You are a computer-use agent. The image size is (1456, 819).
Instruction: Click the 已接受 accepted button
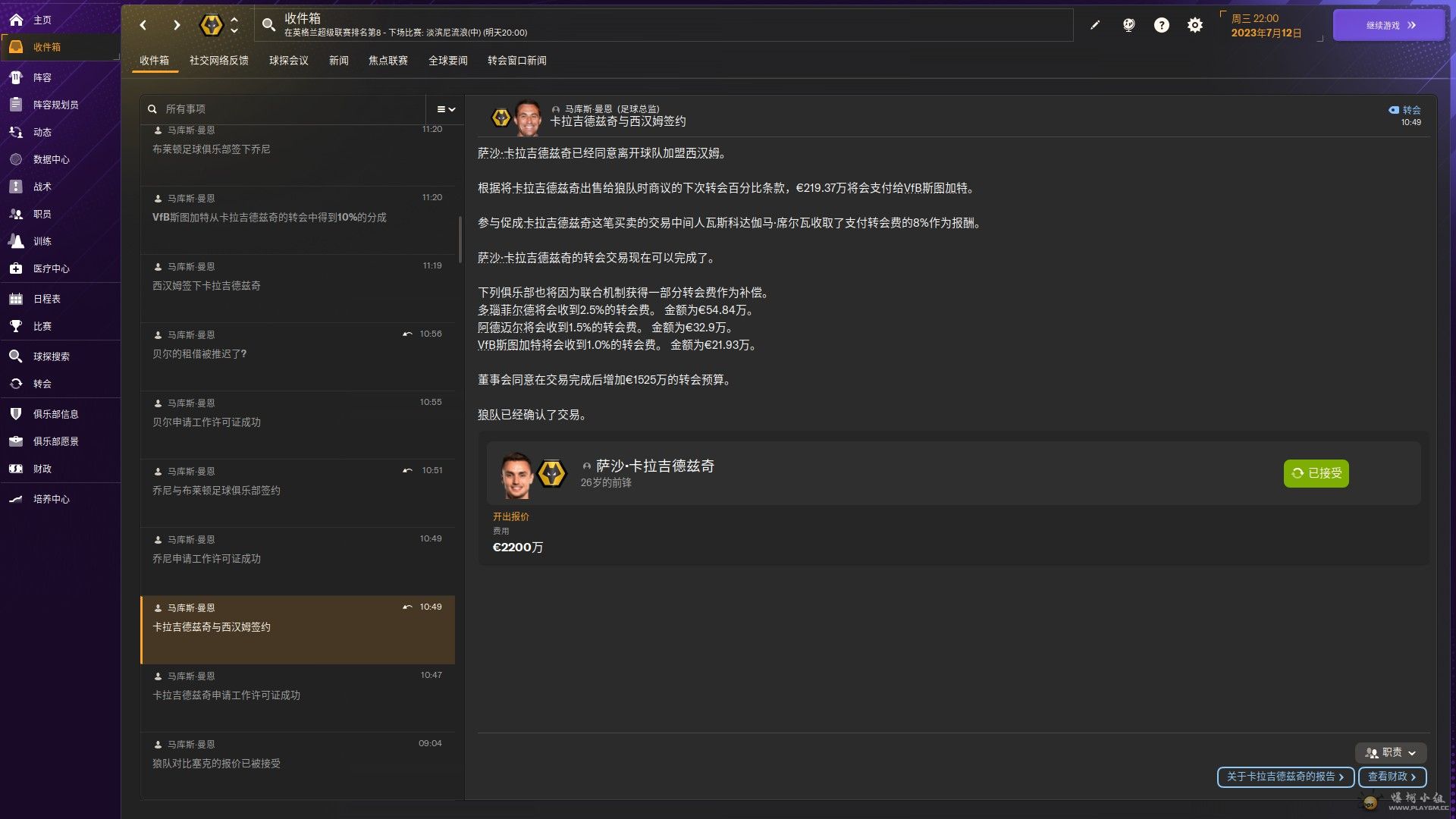pos(1316,473)
